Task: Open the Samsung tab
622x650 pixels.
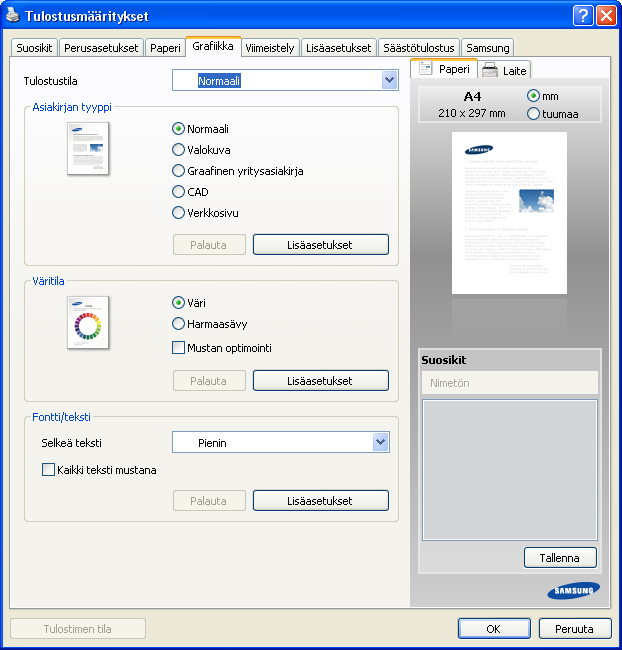Action: (488, 48)
